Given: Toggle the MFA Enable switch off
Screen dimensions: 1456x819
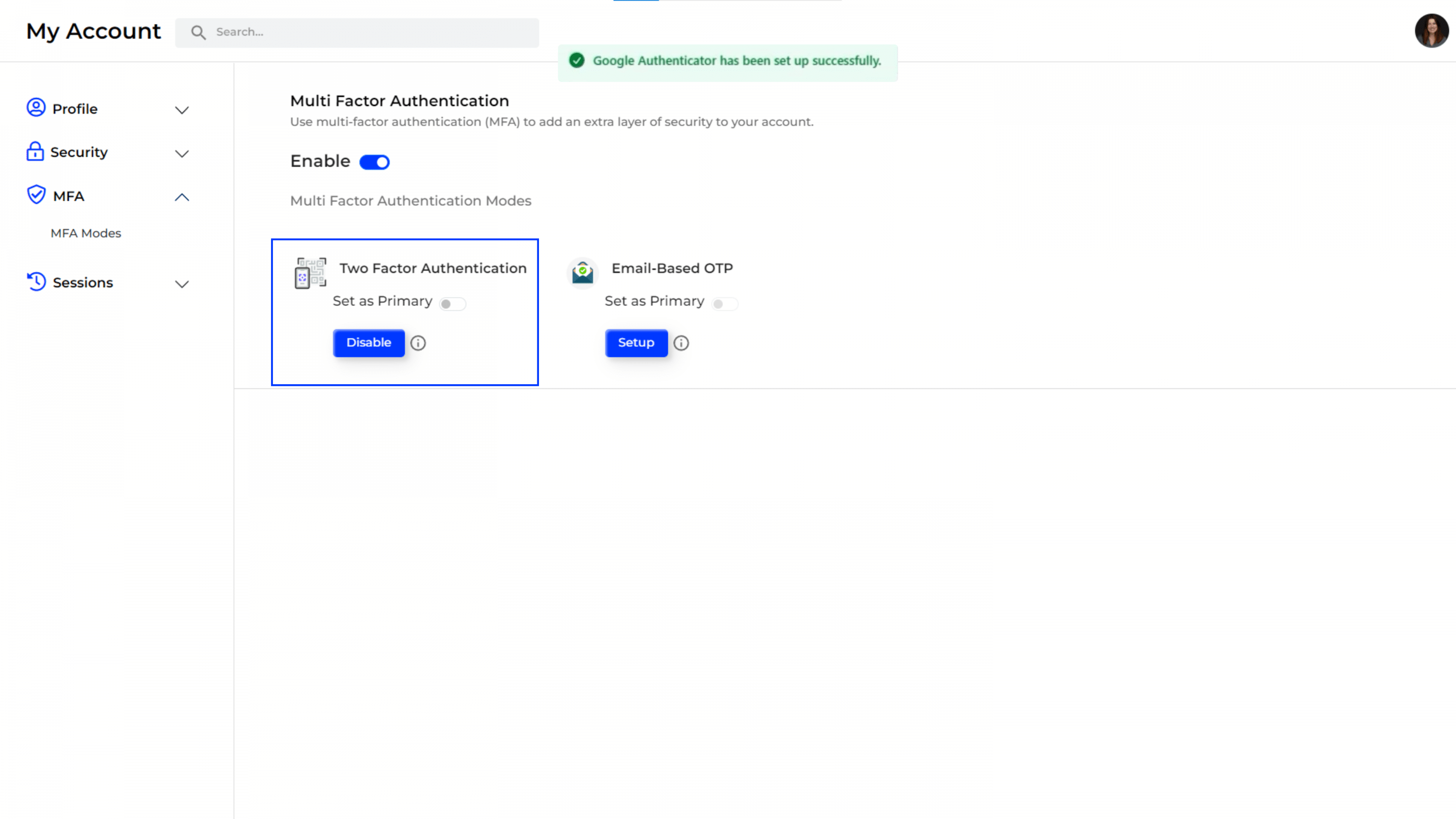Looking at the screenshot, I should [x=375, y=162].
